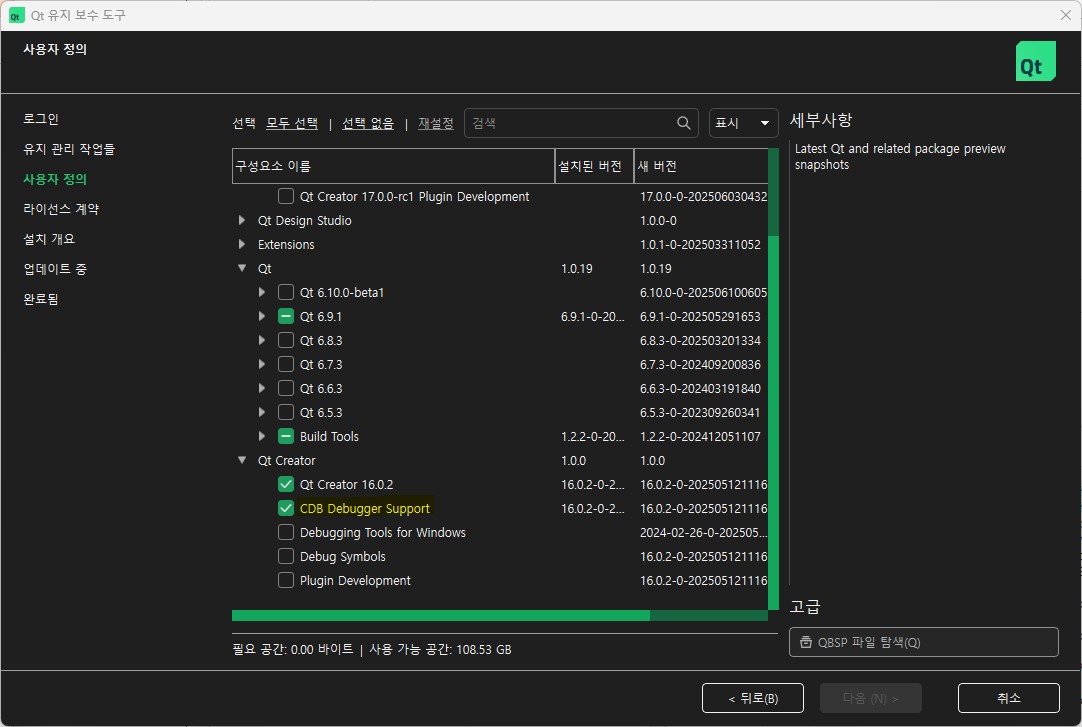
Task: Click the 취소 cancel button
Action: (x=1008, y=698)
